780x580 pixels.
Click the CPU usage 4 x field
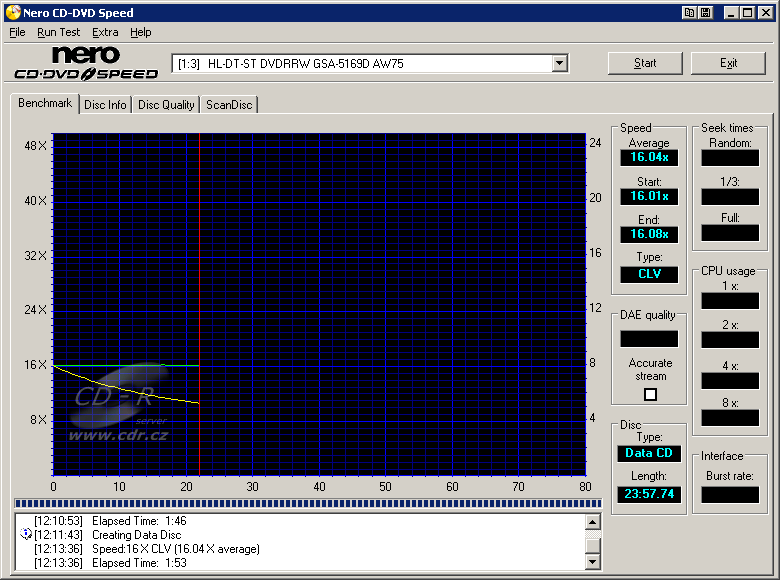coord(730,381)
